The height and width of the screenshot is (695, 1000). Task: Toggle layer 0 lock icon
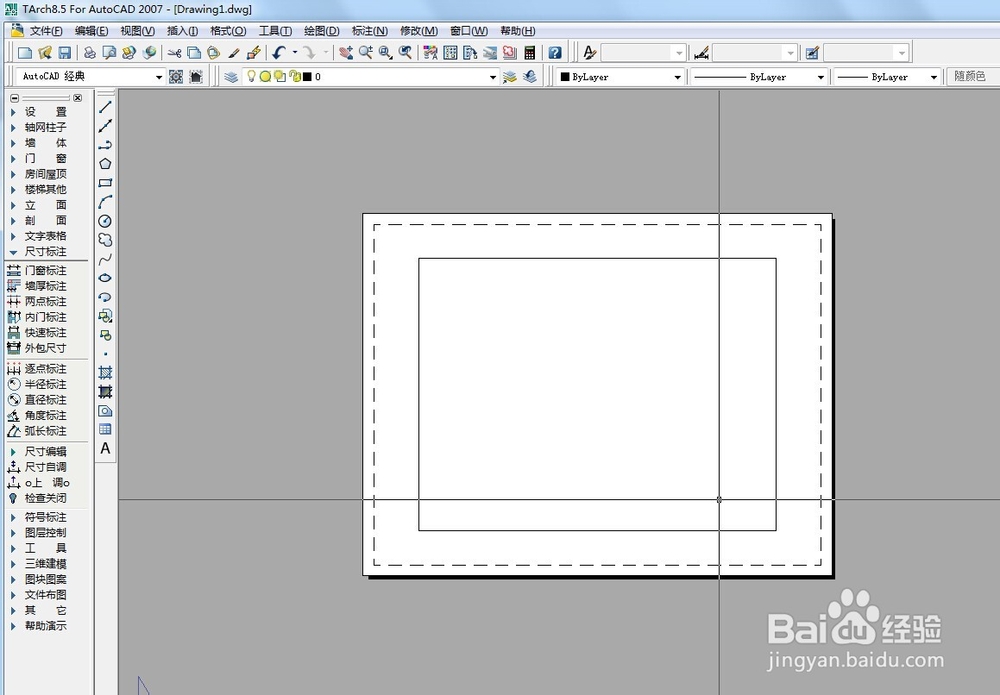[x=295, y=77]
